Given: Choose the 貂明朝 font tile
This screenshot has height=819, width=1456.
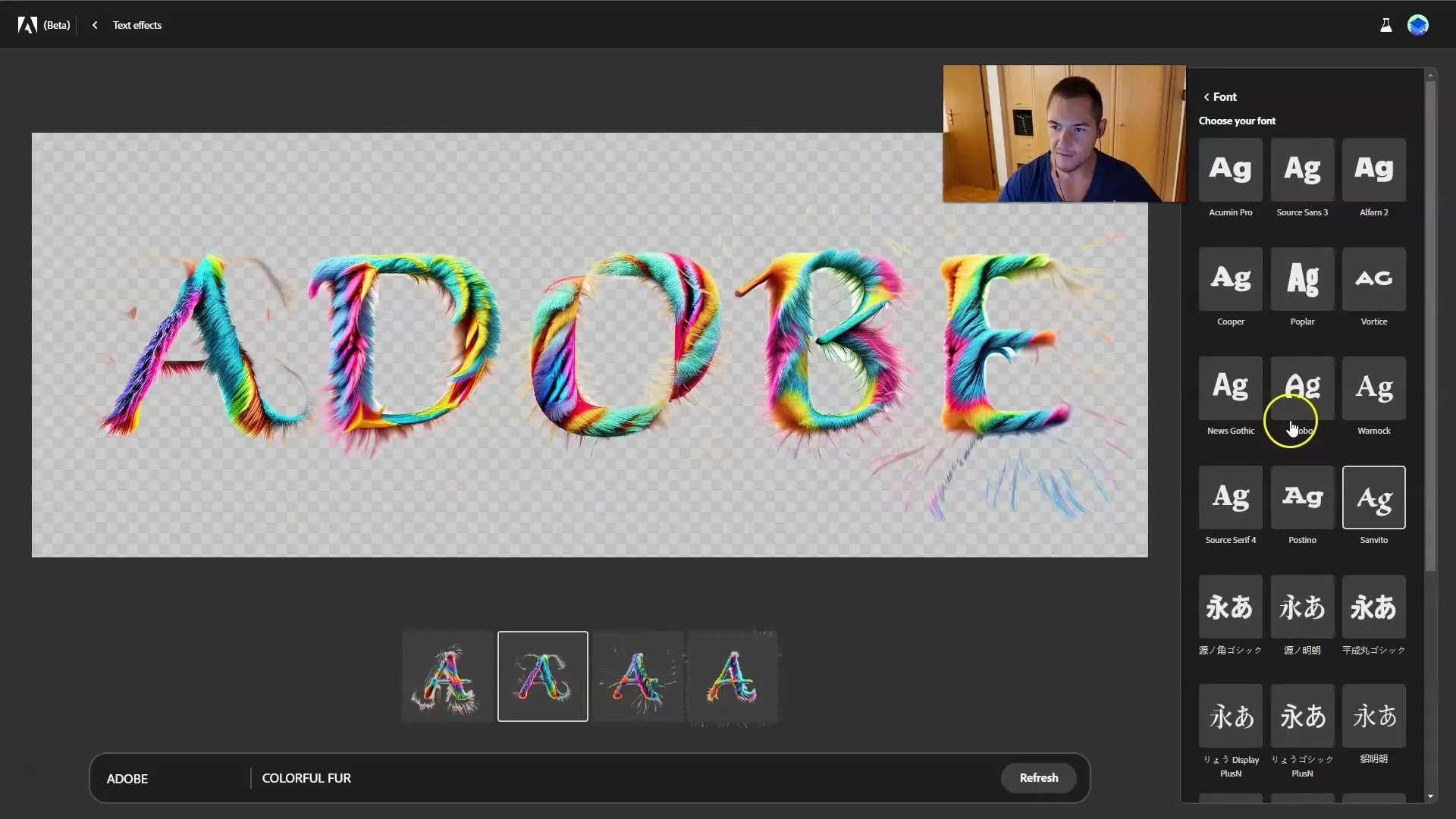Looking at the screenshot, I should pyautogui.click(x=1373, y=715).
